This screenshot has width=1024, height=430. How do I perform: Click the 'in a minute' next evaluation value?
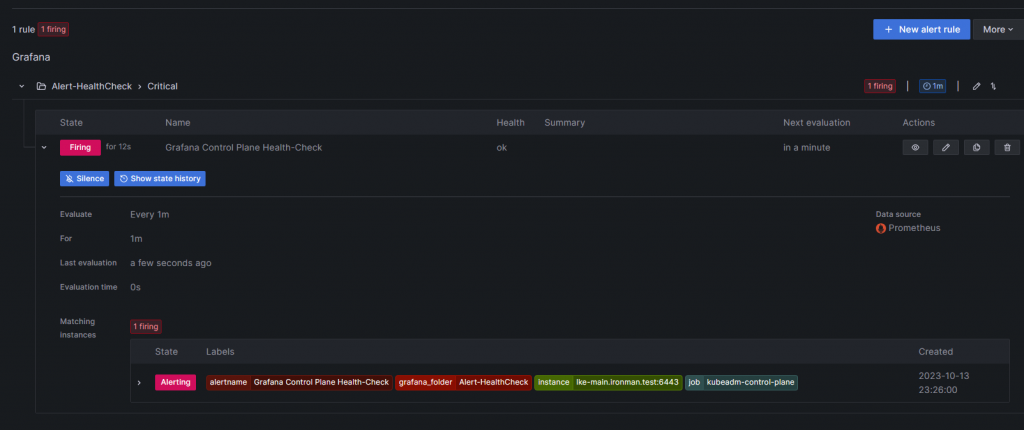click(x=807, y=148)
